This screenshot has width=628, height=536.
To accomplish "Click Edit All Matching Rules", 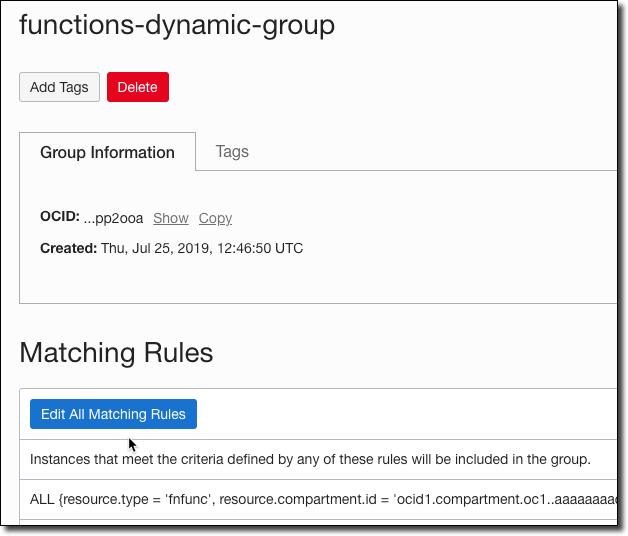I will (113, 414).
